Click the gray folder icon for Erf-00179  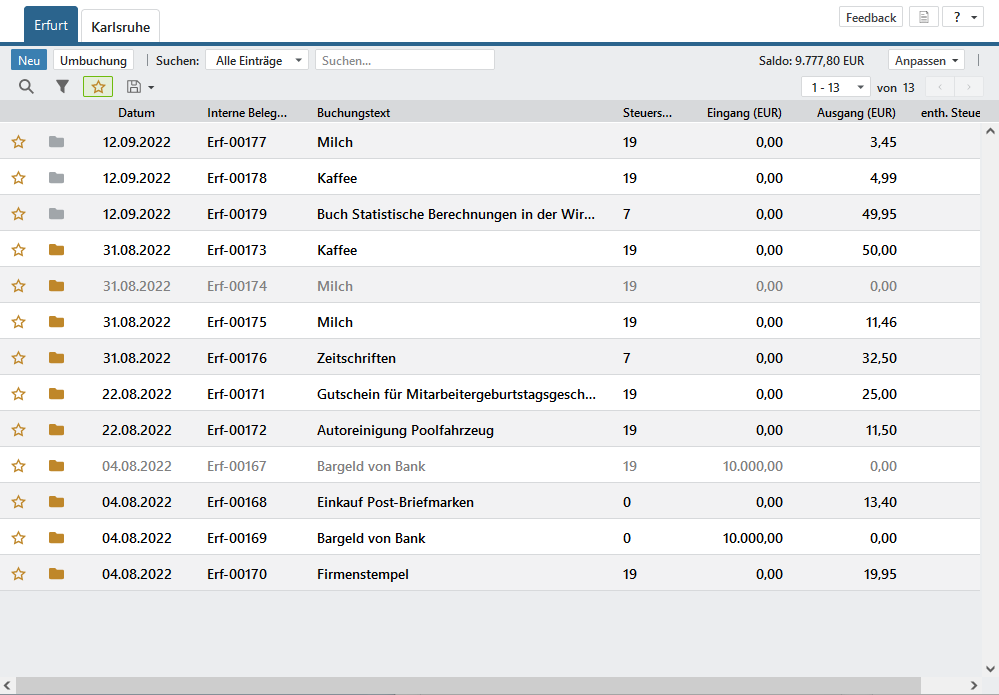56,214
